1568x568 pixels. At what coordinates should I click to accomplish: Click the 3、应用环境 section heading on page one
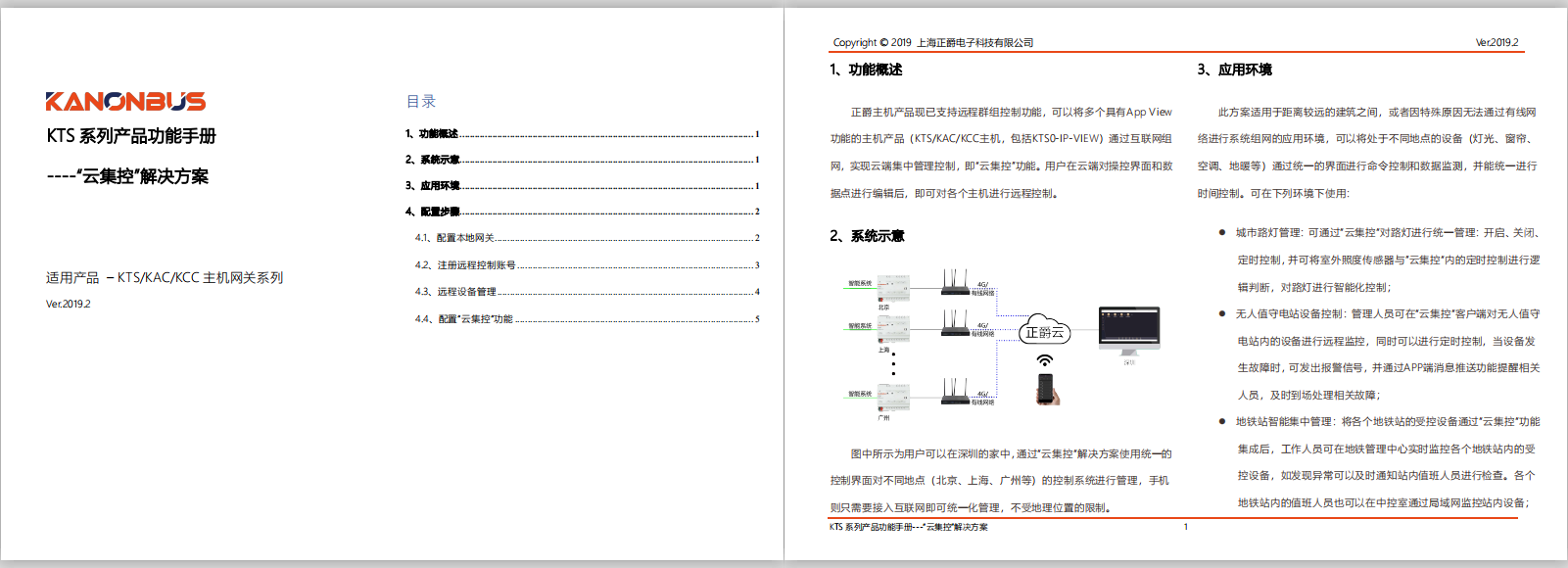[x=1234, y=70]
